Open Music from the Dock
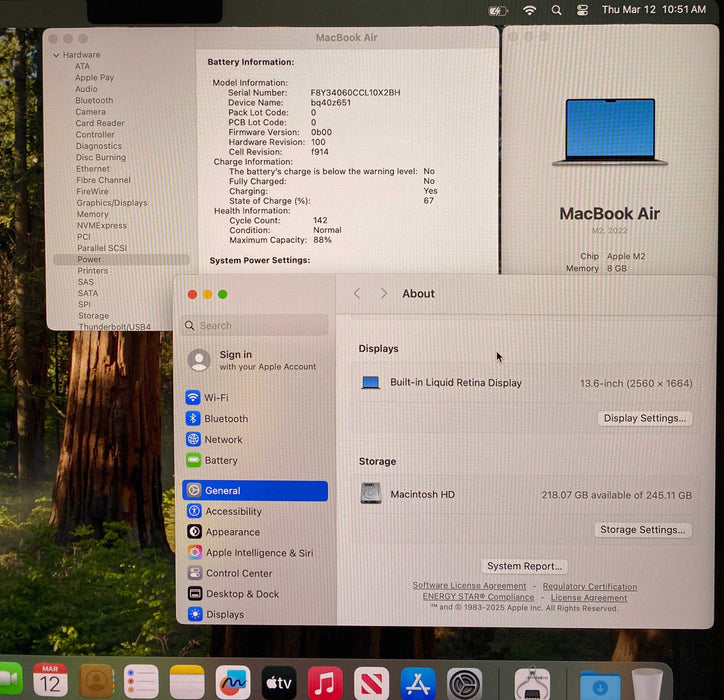 (325, 683)
